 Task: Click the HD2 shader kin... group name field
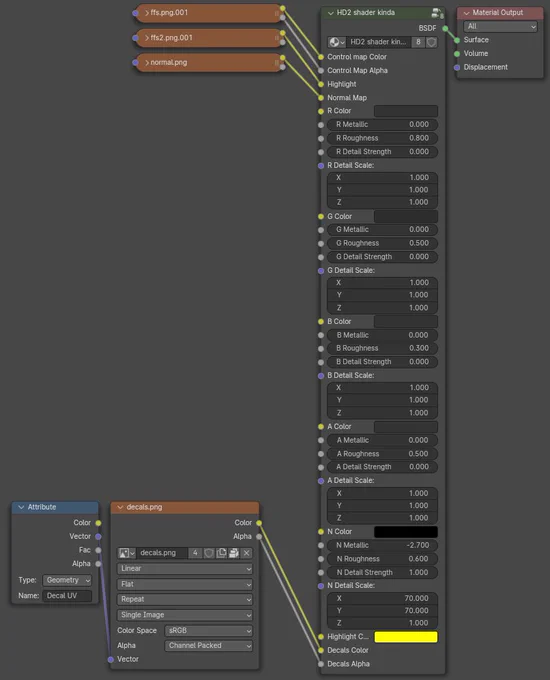379,42
